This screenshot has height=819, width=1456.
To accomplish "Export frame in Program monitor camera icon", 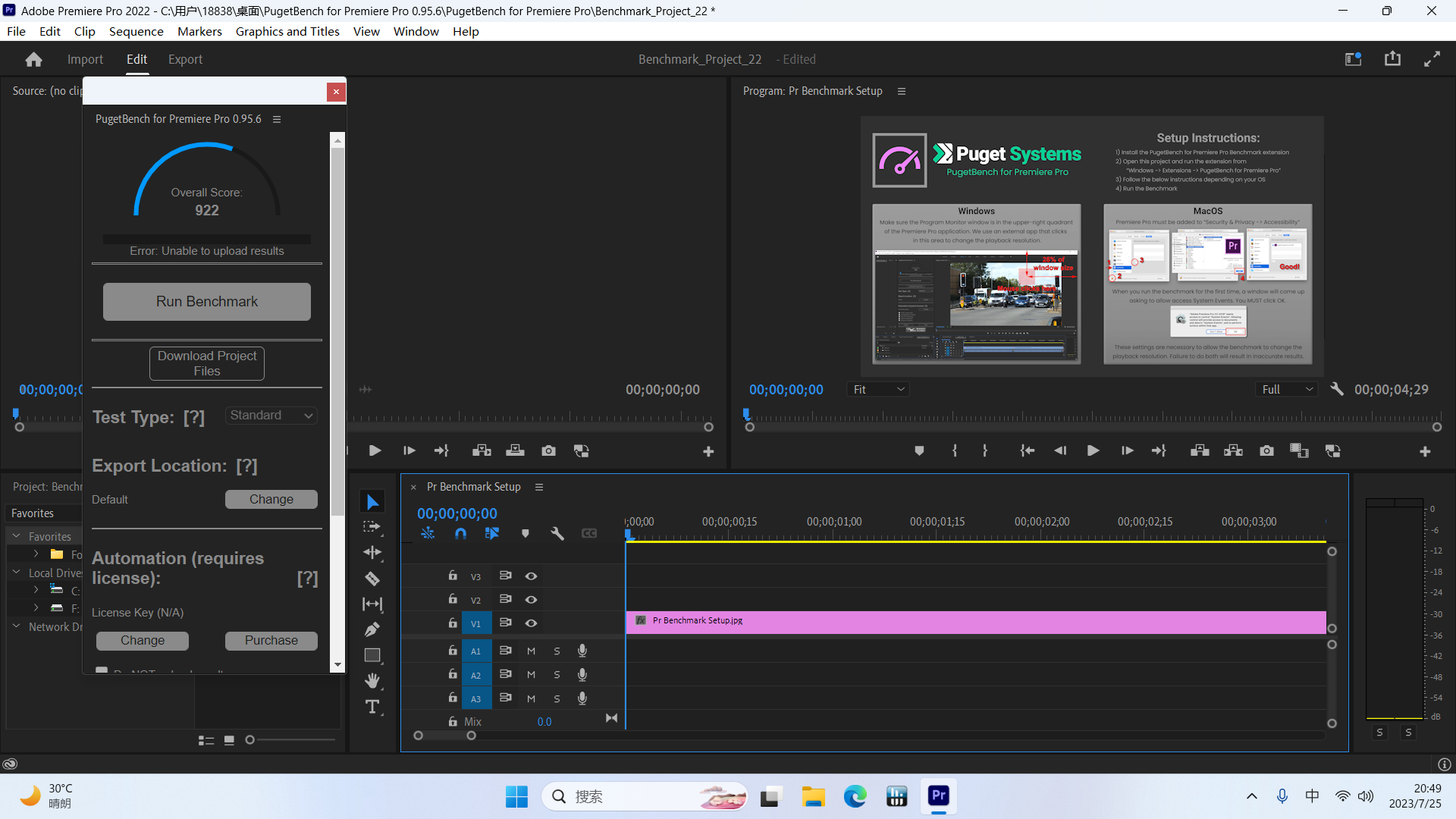I will (x=1266, y=451).
